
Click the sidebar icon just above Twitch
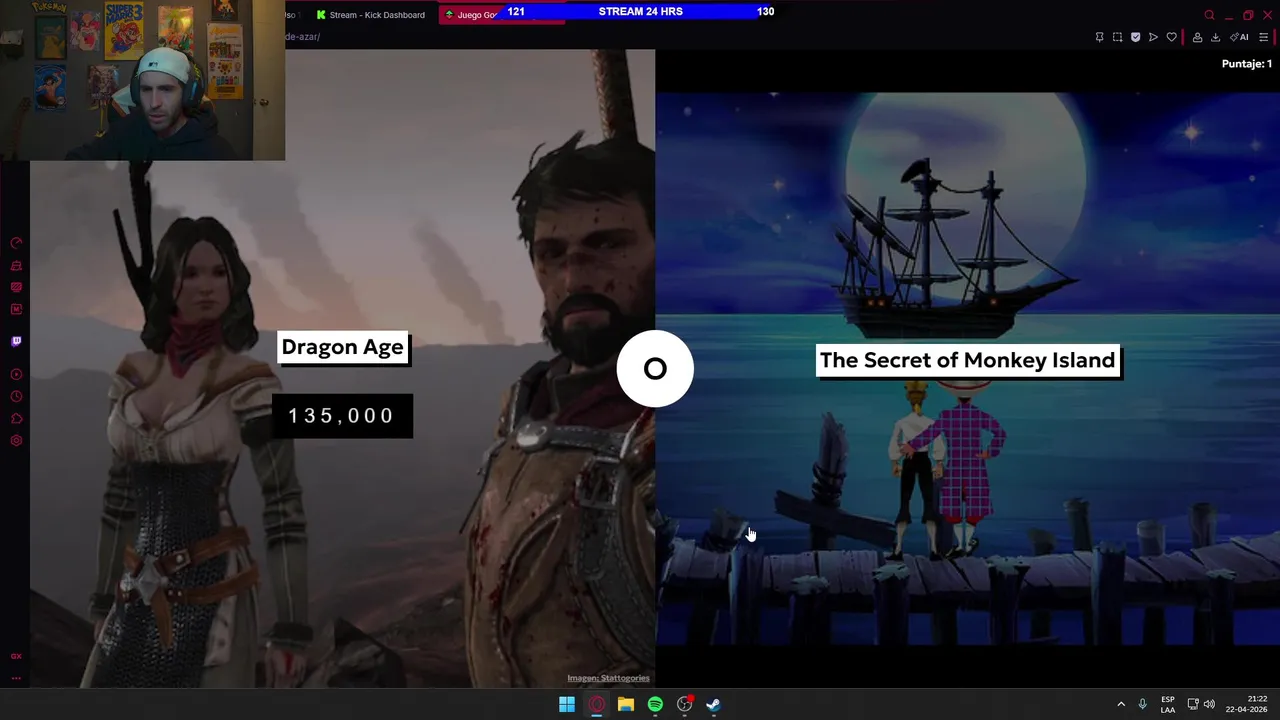[x=16, y=309]
